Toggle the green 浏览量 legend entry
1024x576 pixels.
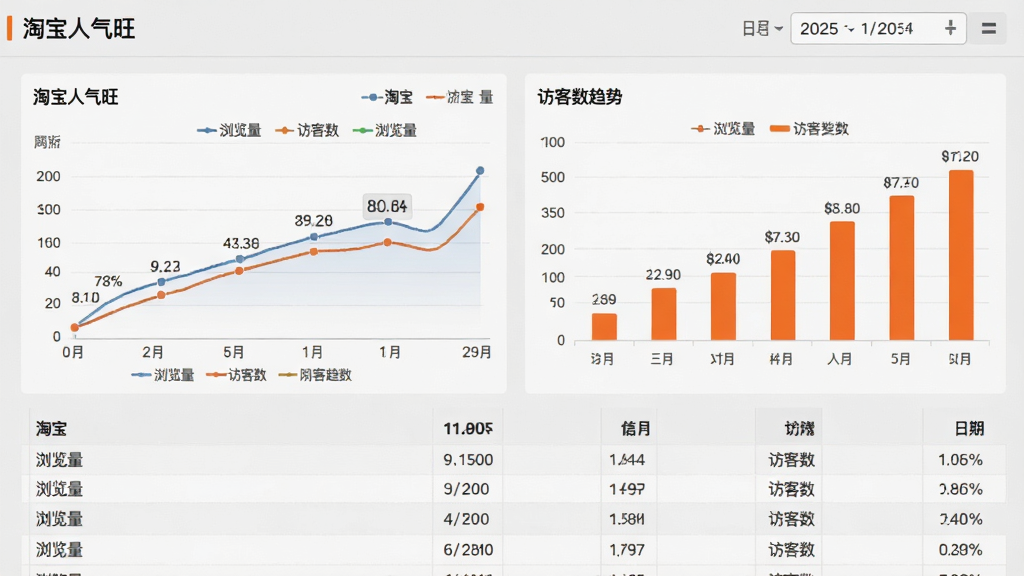point(385,131)
